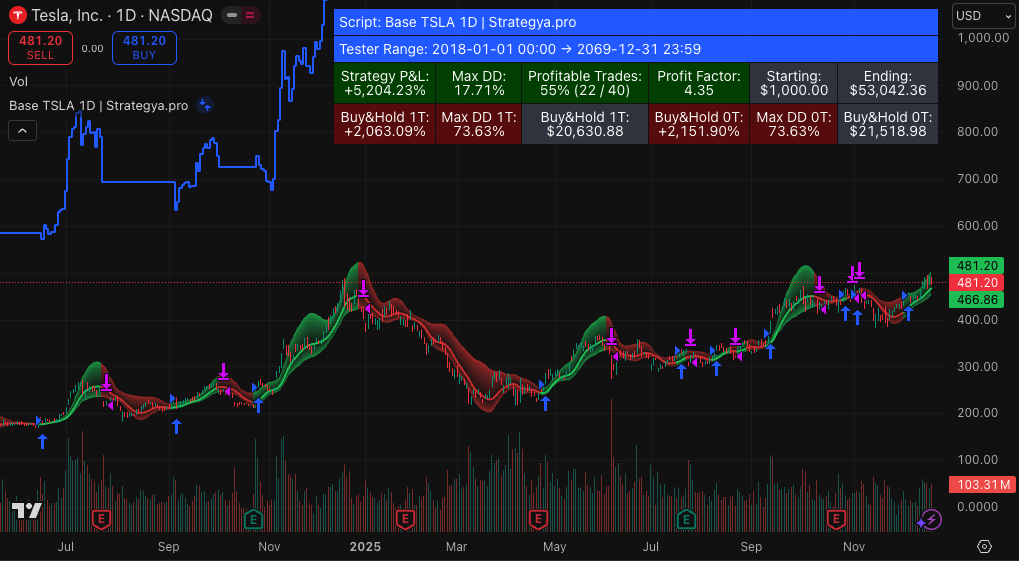The width and height of the screenshot is (1019, 561).
Task: Click the 2025 label on the time axis
Action: tap(365, 546)
